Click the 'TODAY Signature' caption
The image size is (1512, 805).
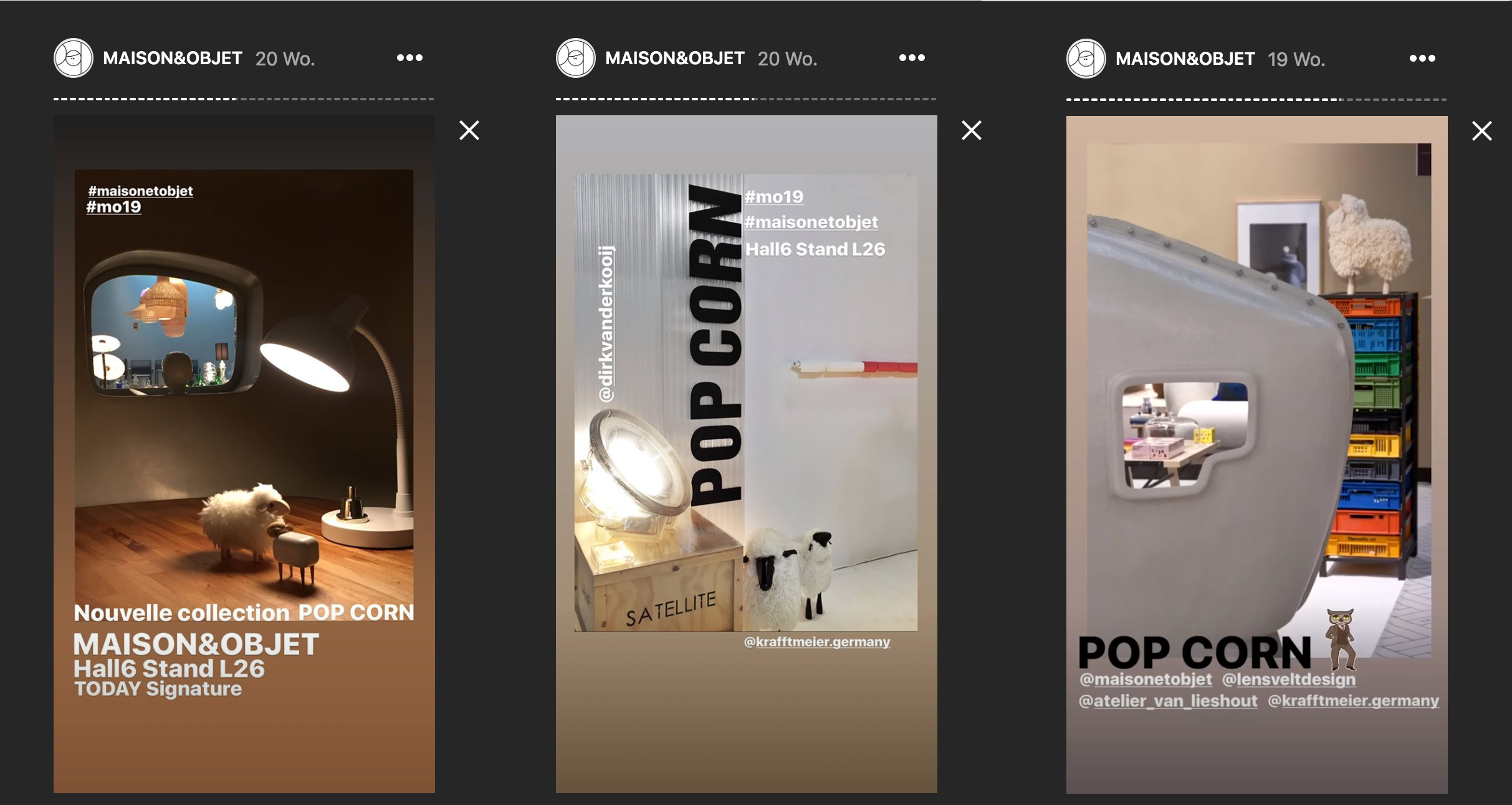[x=158, y=689]
